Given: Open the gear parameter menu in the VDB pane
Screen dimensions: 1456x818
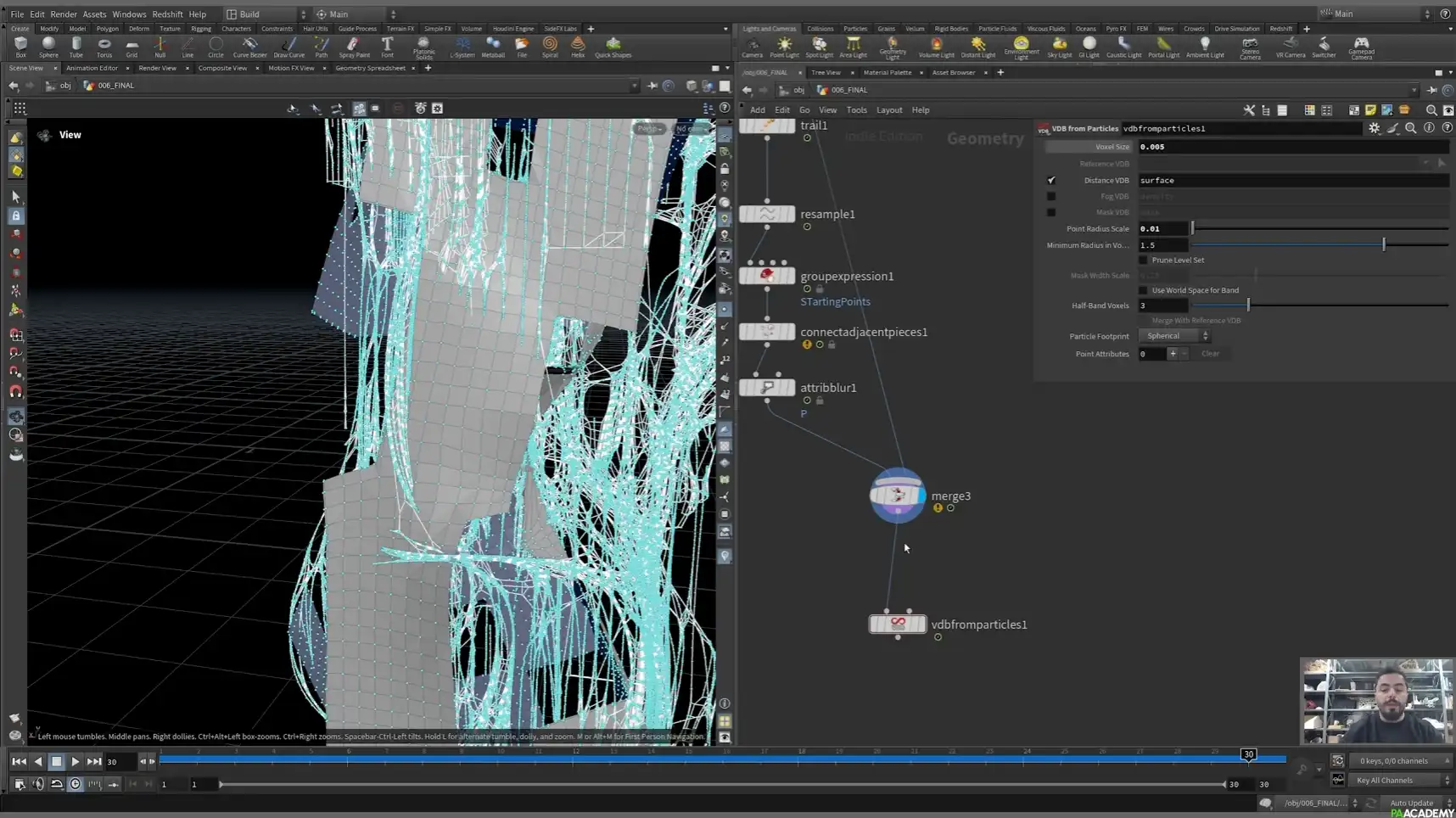Looking at the screenshot, I should 1375,128.
